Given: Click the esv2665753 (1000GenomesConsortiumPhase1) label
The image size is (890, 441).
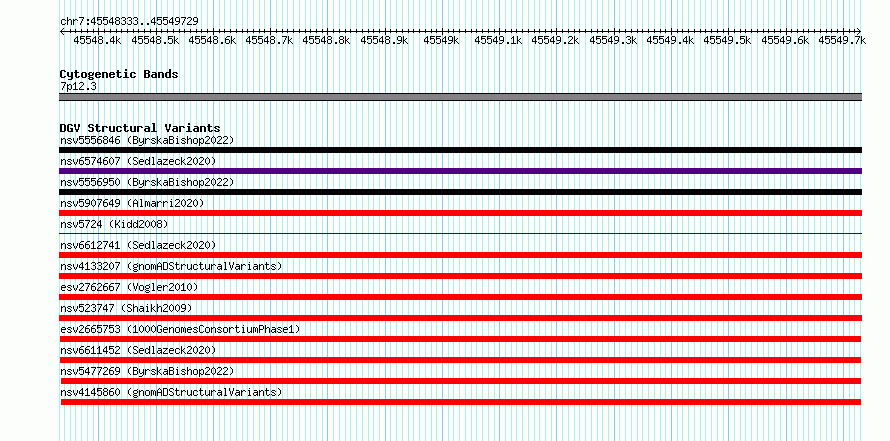Looking at the screenshot, I should pos(180,329).
